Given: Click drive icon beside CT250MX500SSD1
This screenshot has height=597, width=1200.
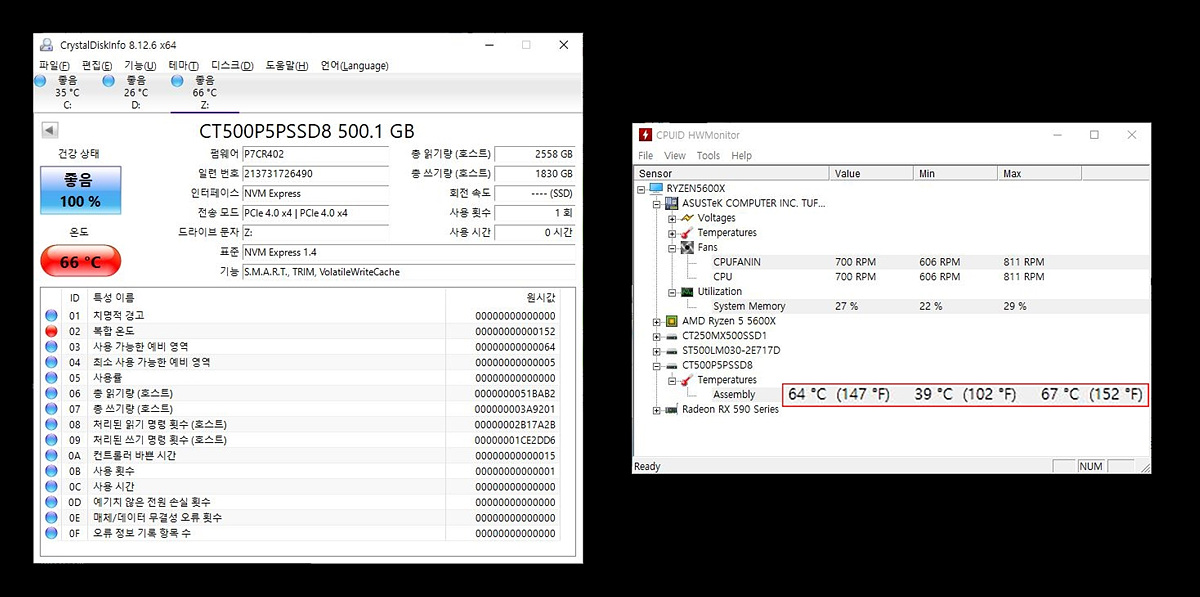Looking at the screenshot, I should [x=672, y=336].
